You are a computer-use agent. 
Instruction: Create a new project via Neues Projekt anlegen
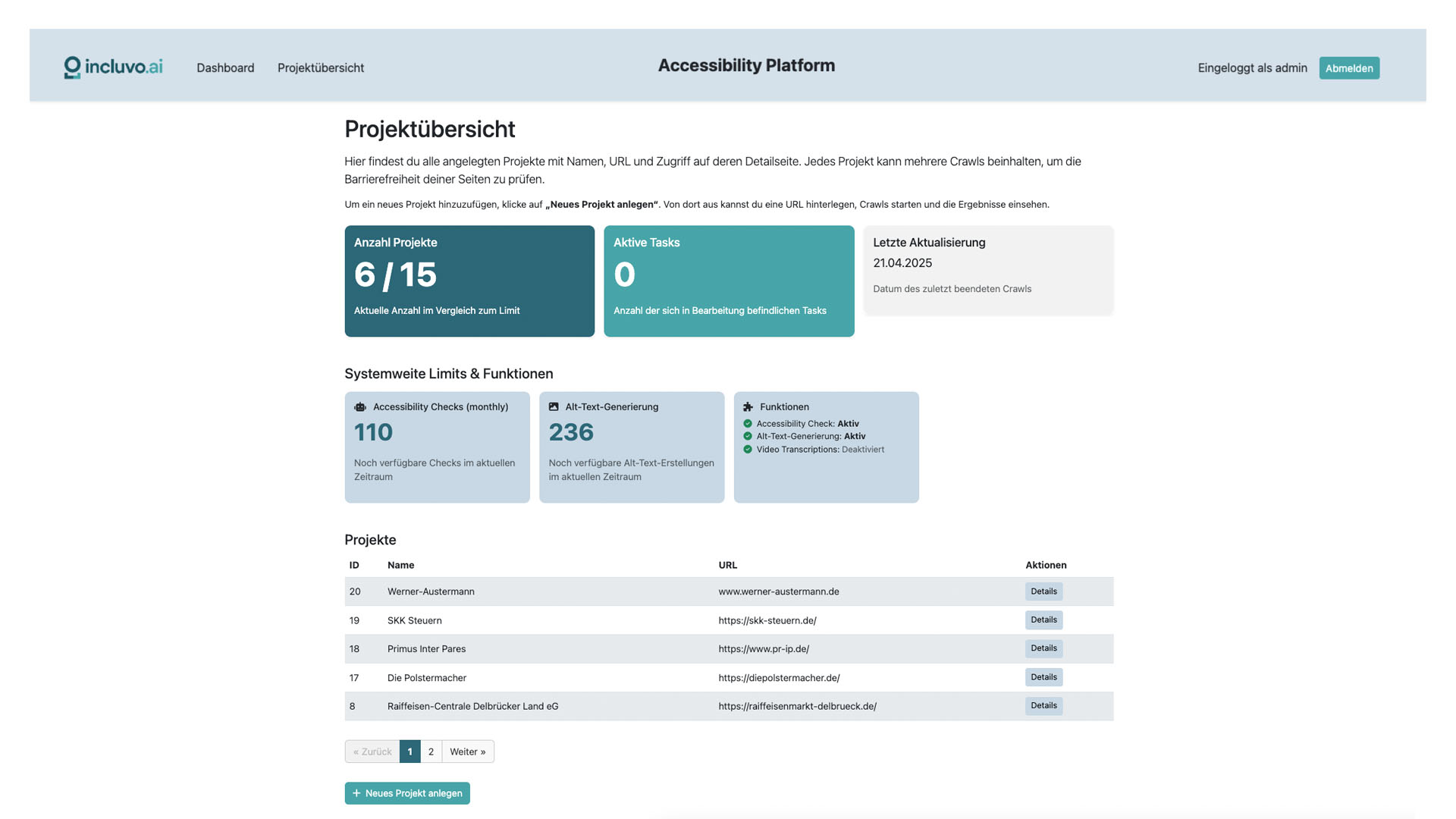tap(407, 792)
